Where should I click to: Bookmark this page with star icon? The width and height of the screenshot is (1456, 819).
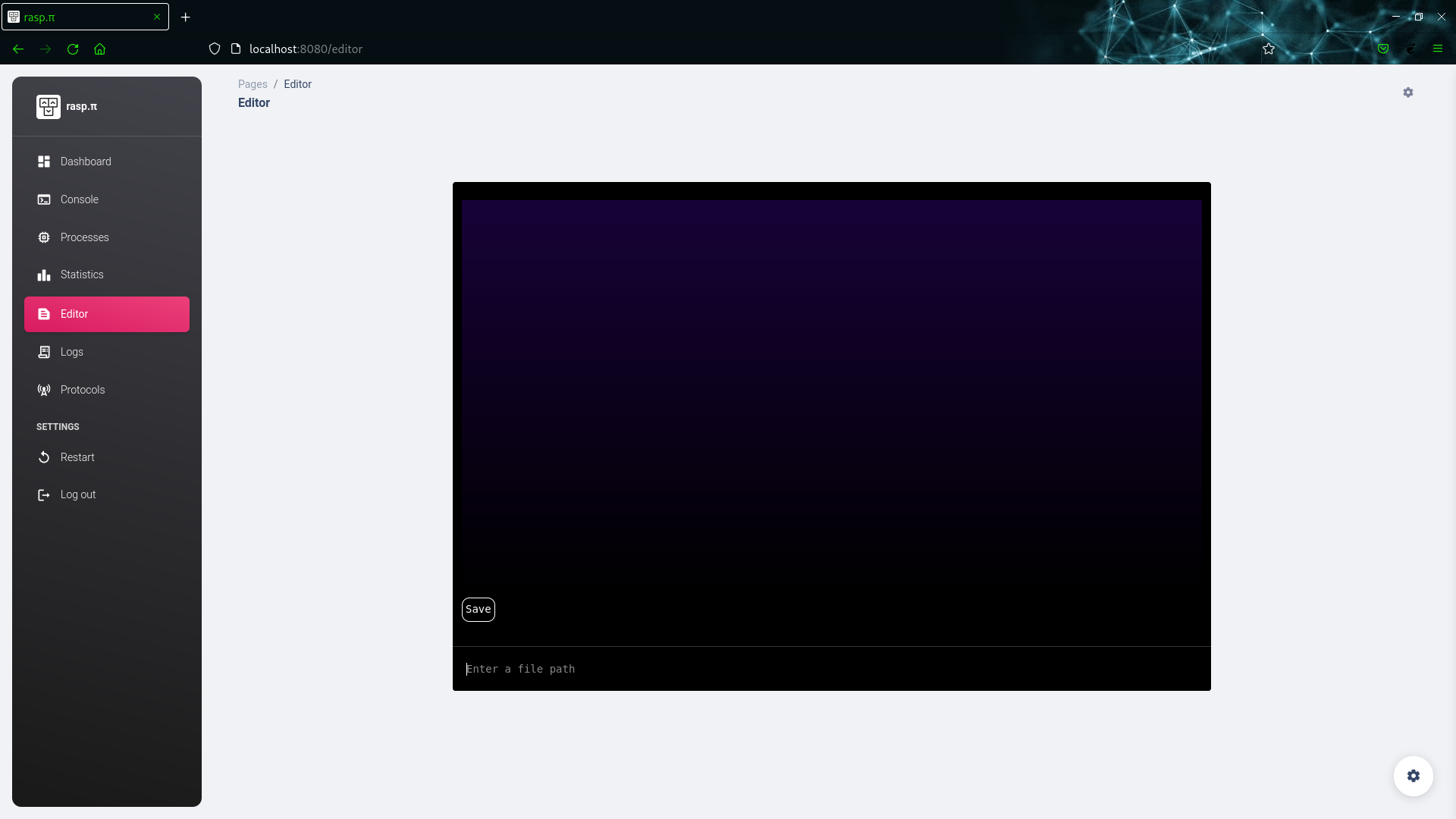click(1269, 49)
